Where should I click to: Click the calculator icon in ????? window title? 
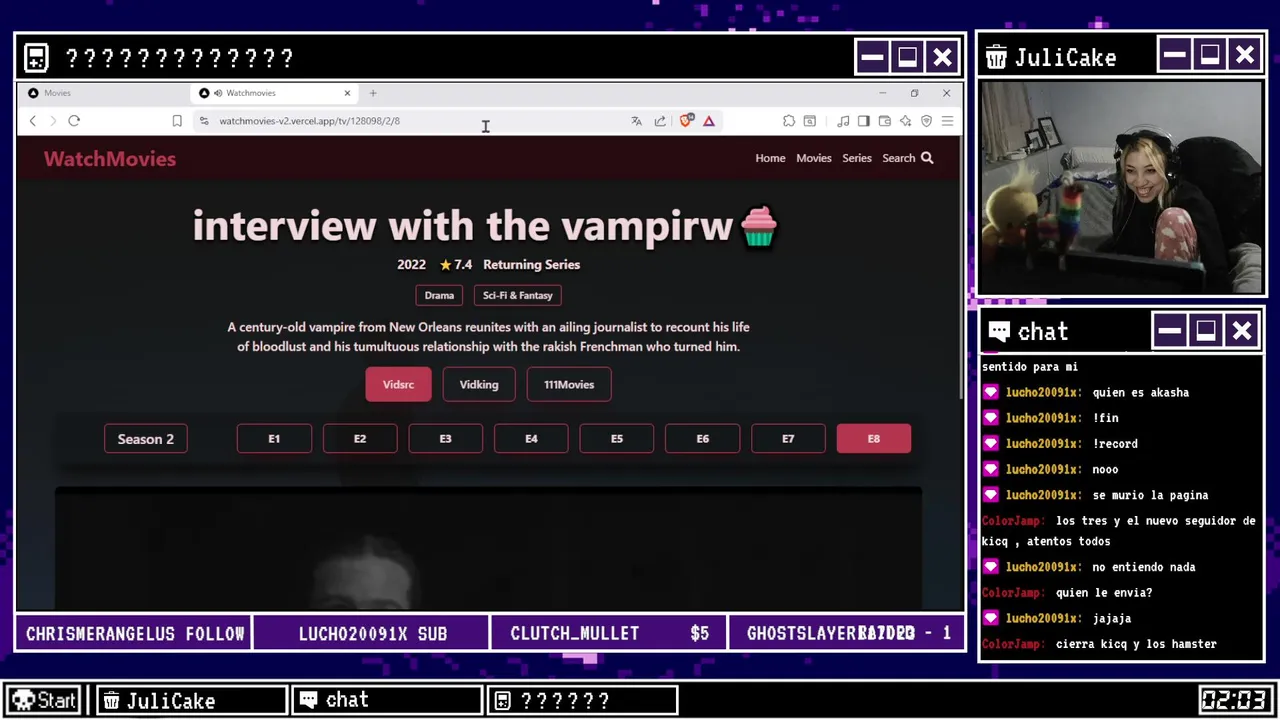tap(36, 58)
